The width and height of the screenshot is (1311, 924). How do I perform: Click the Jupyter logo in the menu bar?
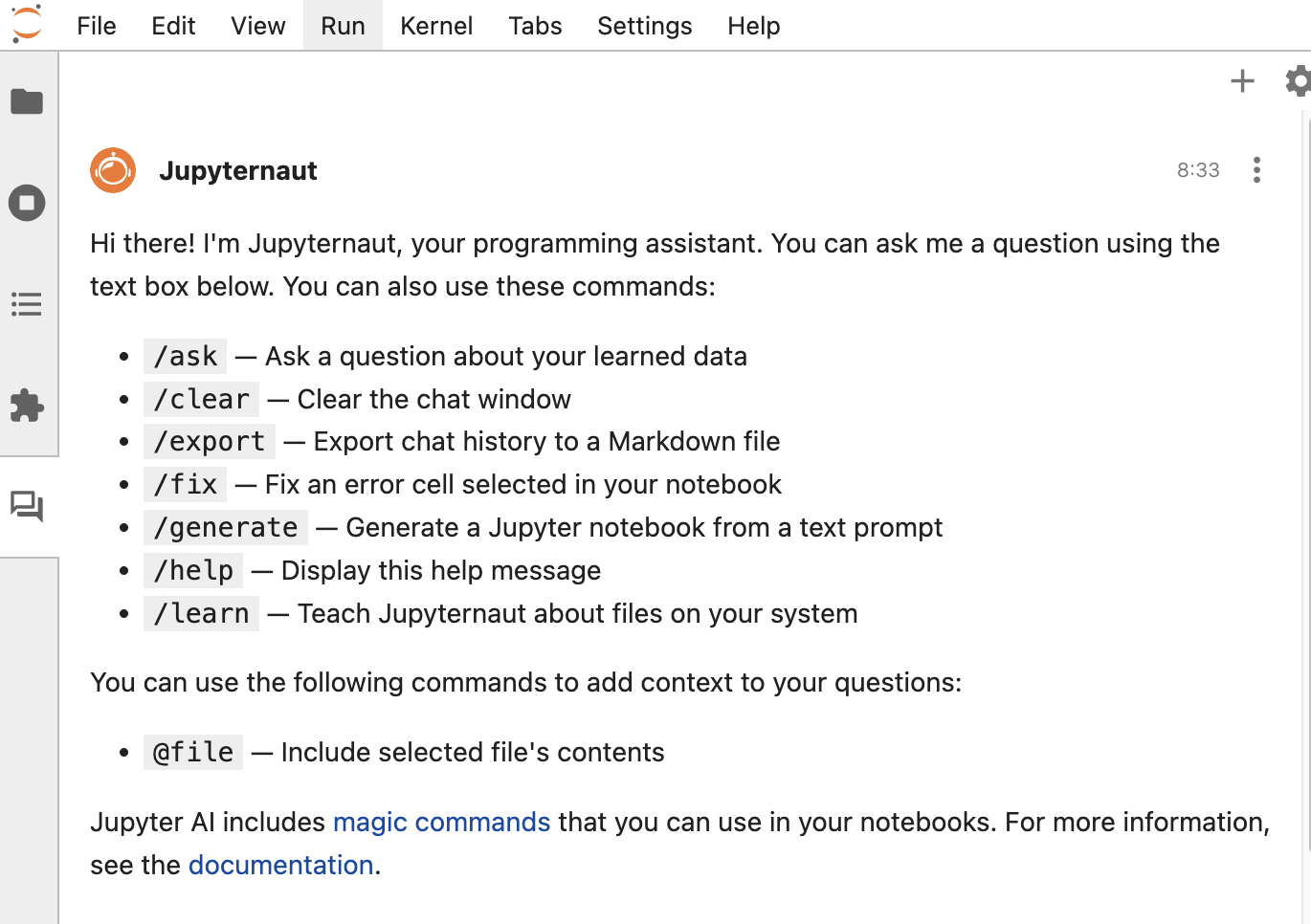click(27, 24)
